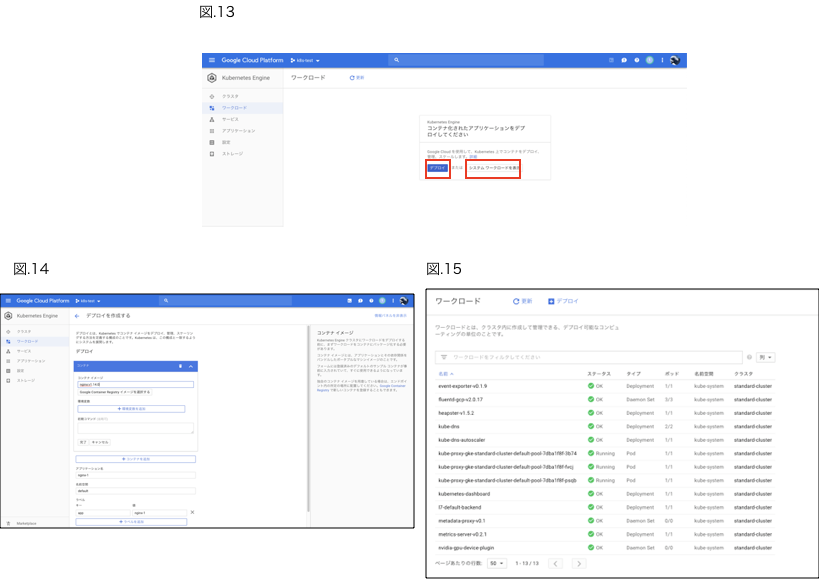Open project selector in Fig.14 header
819x579 pixels.
tap(88, 301)
